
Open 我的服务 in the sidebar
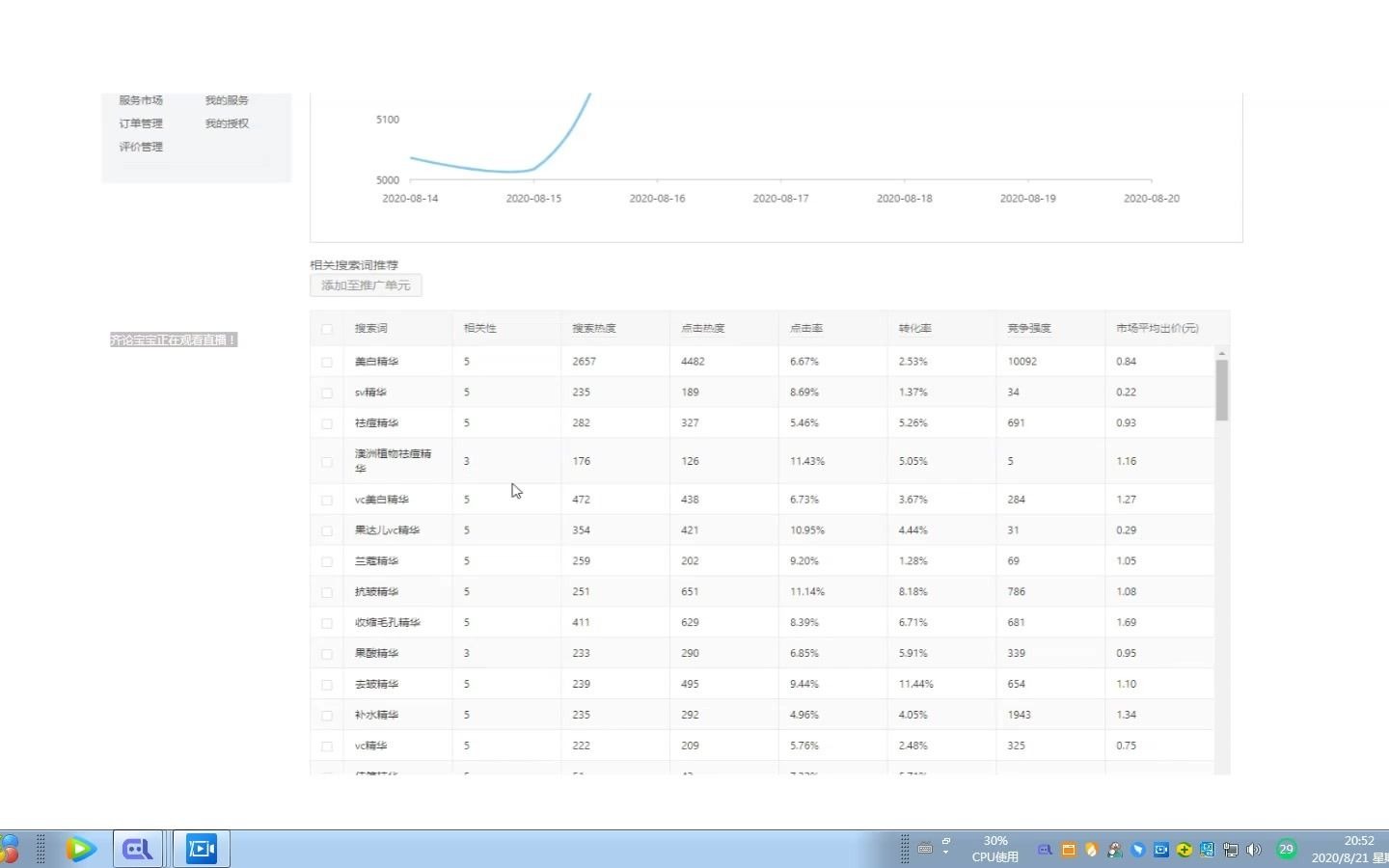[x=227, y=100]
